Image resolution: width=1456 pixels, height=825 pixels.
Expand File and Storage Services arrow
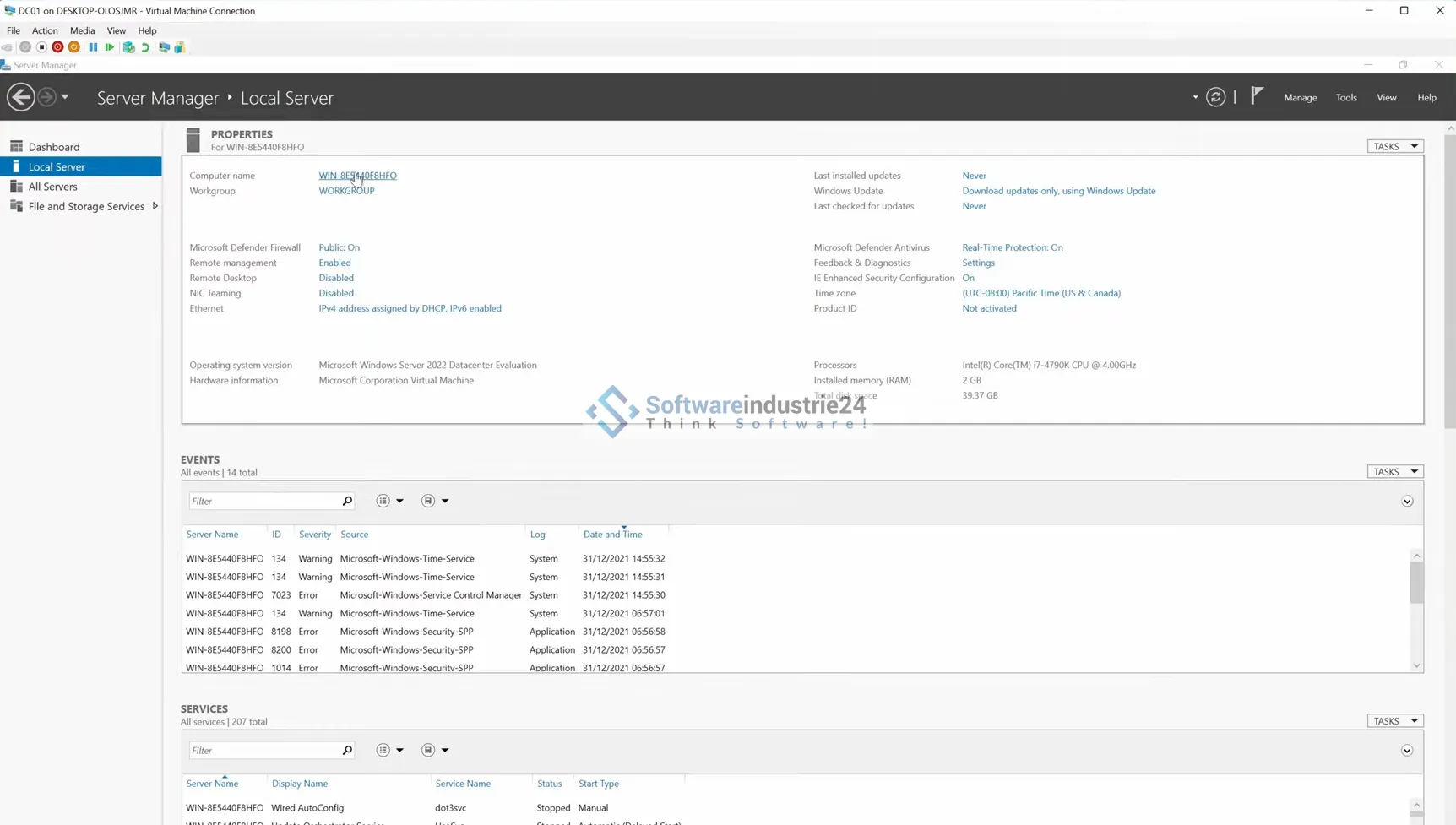point(155,206)
